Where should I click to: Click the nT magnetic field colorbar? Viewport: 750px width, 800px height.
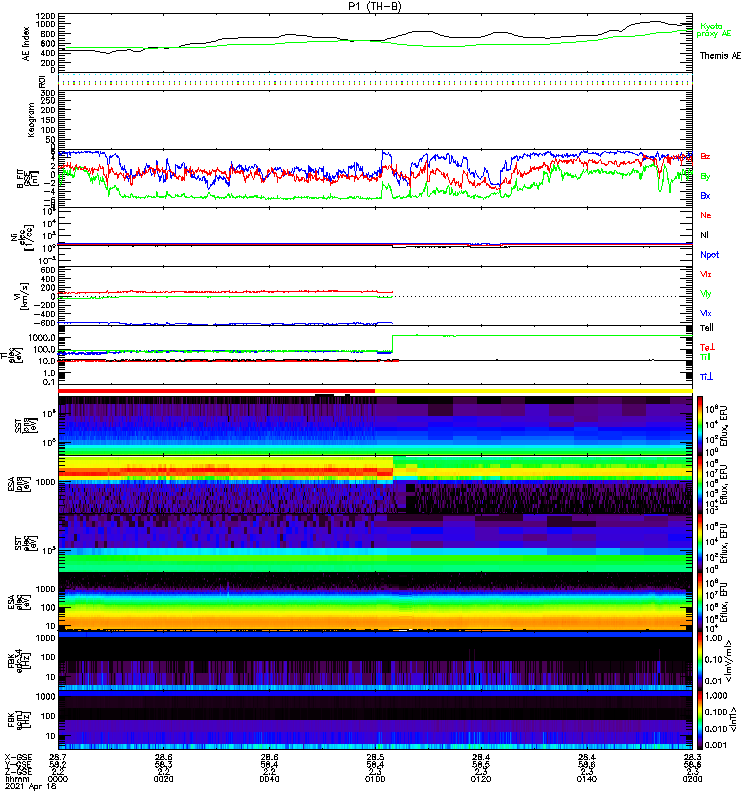coord(700,720)
